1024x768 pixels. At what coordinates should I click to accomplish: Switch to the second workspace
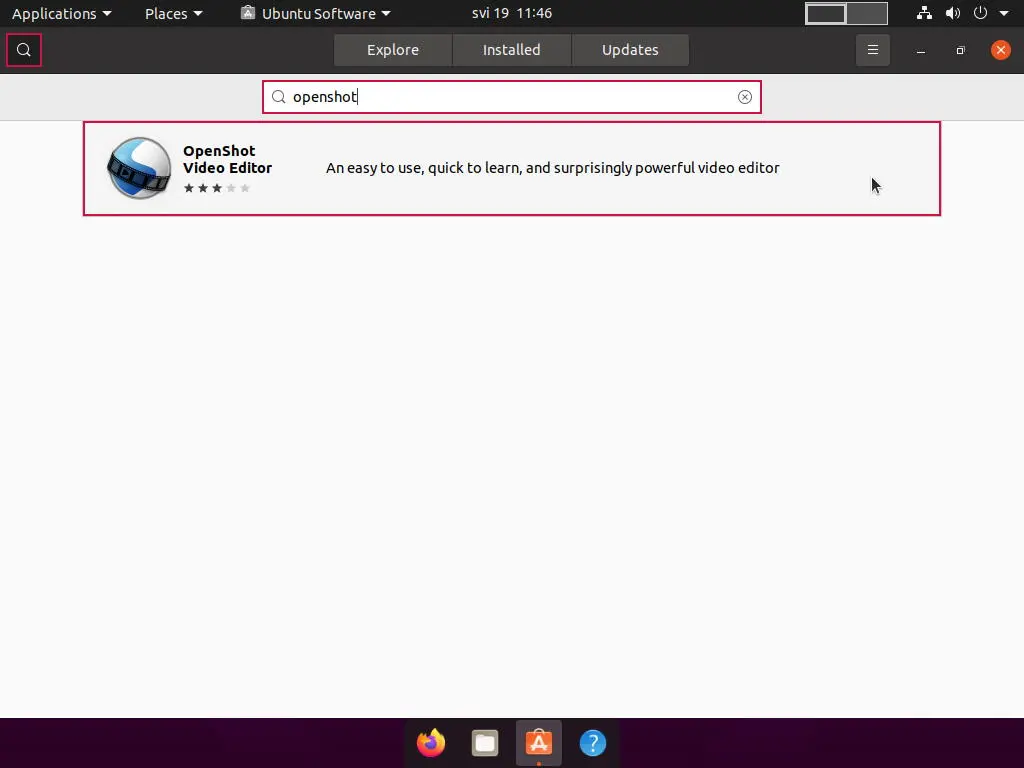tap(867, 13)
